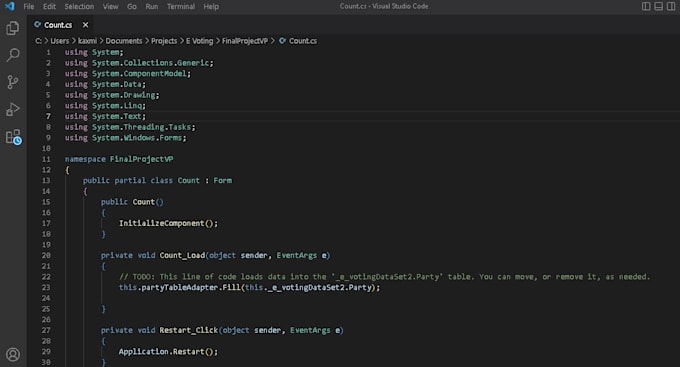Select the FinalProjectVP breadcrumb segment
This screenshot has width=680, height=367.
tap(245, 41)
